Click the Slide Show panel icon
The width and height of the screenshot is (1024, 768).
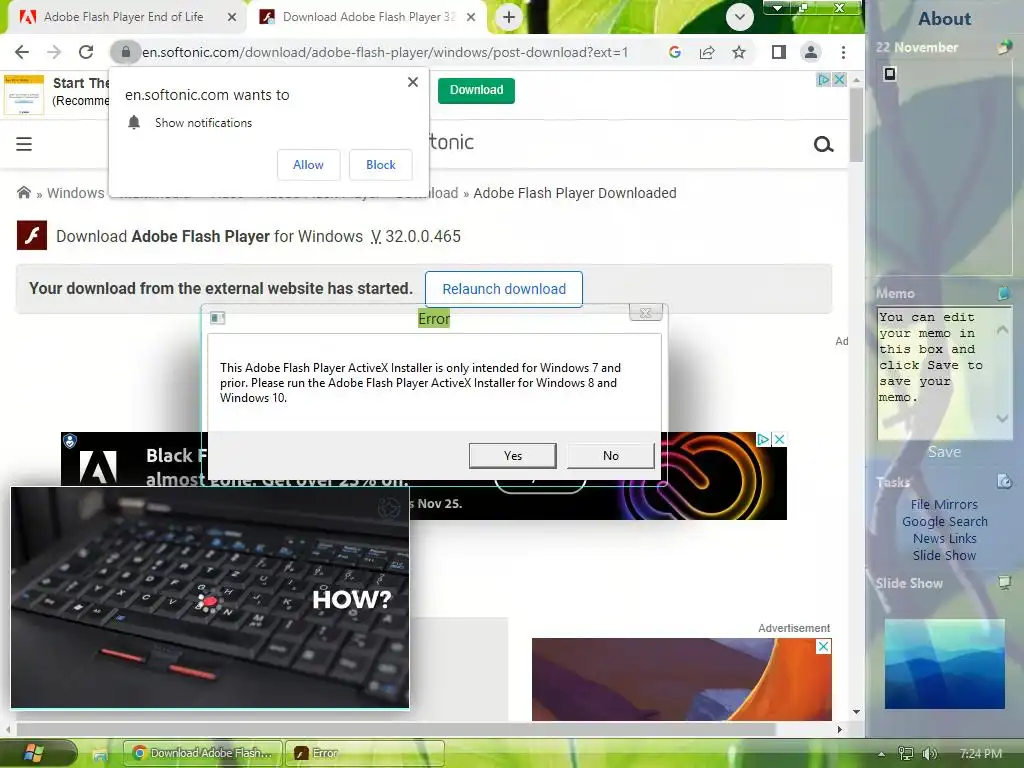[1004, 582]
